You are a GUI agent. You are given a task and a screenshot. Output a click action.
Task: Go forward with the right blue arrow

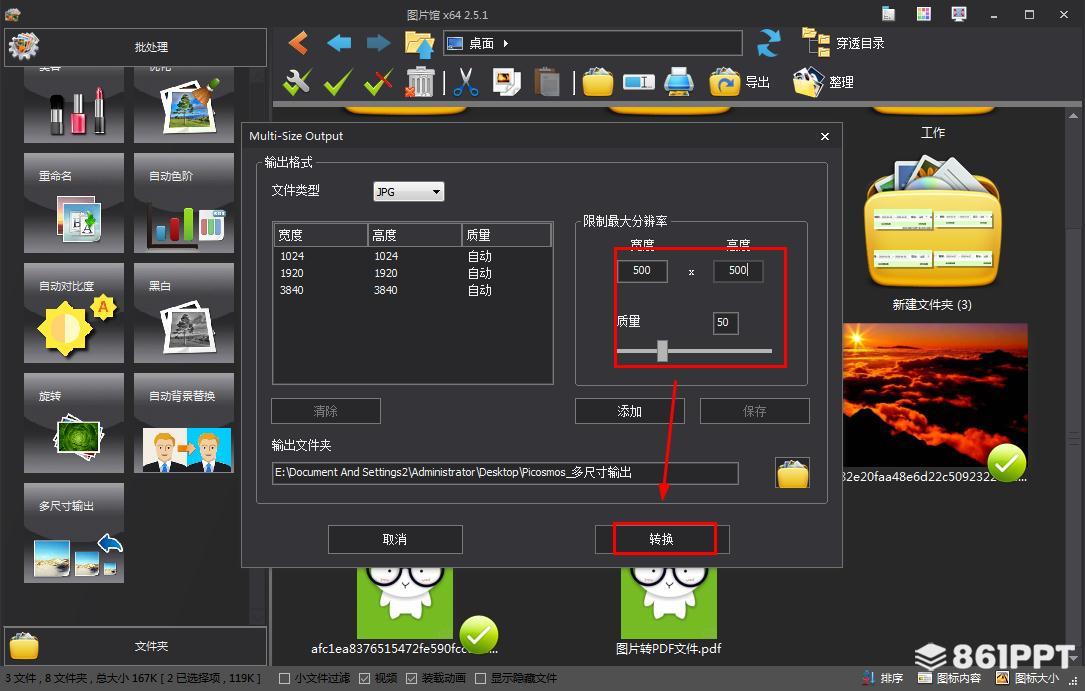[x=378, y=43]
